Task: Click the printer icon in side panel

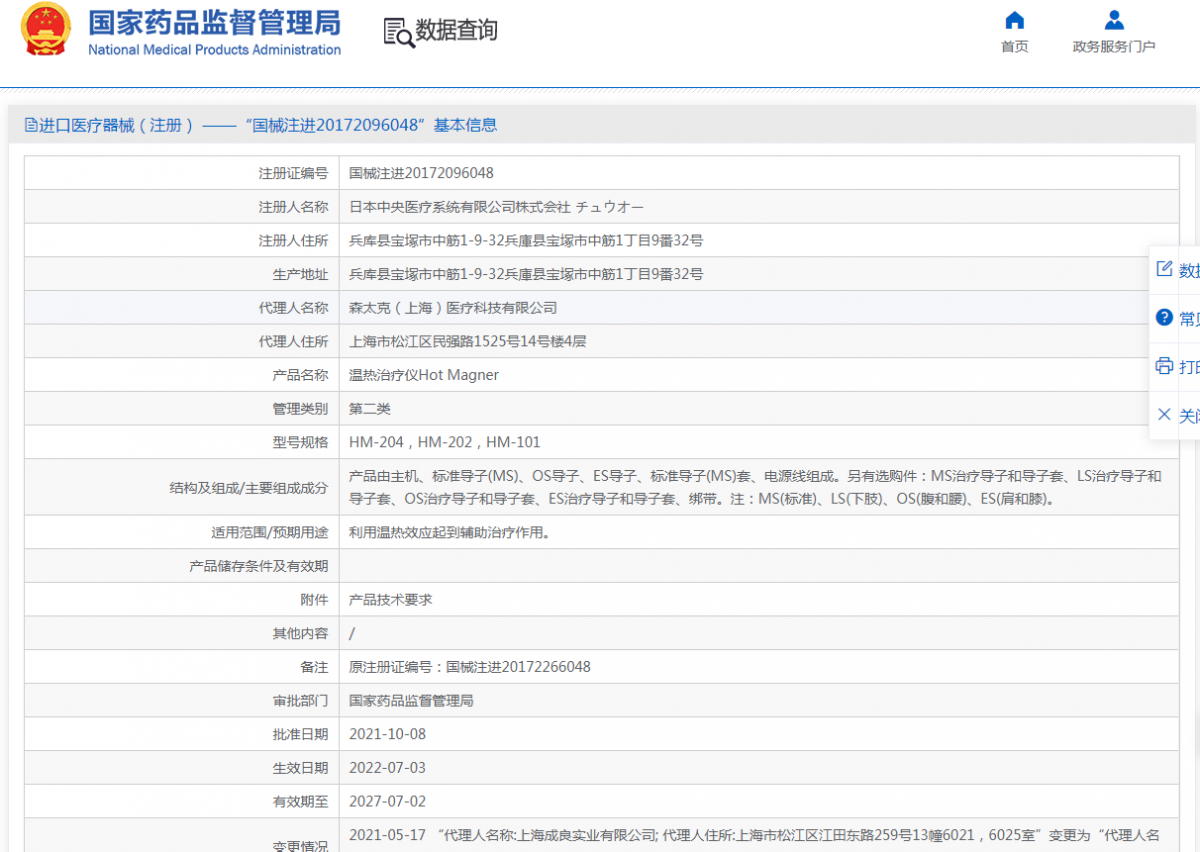Action: [x=1164, y=365]
